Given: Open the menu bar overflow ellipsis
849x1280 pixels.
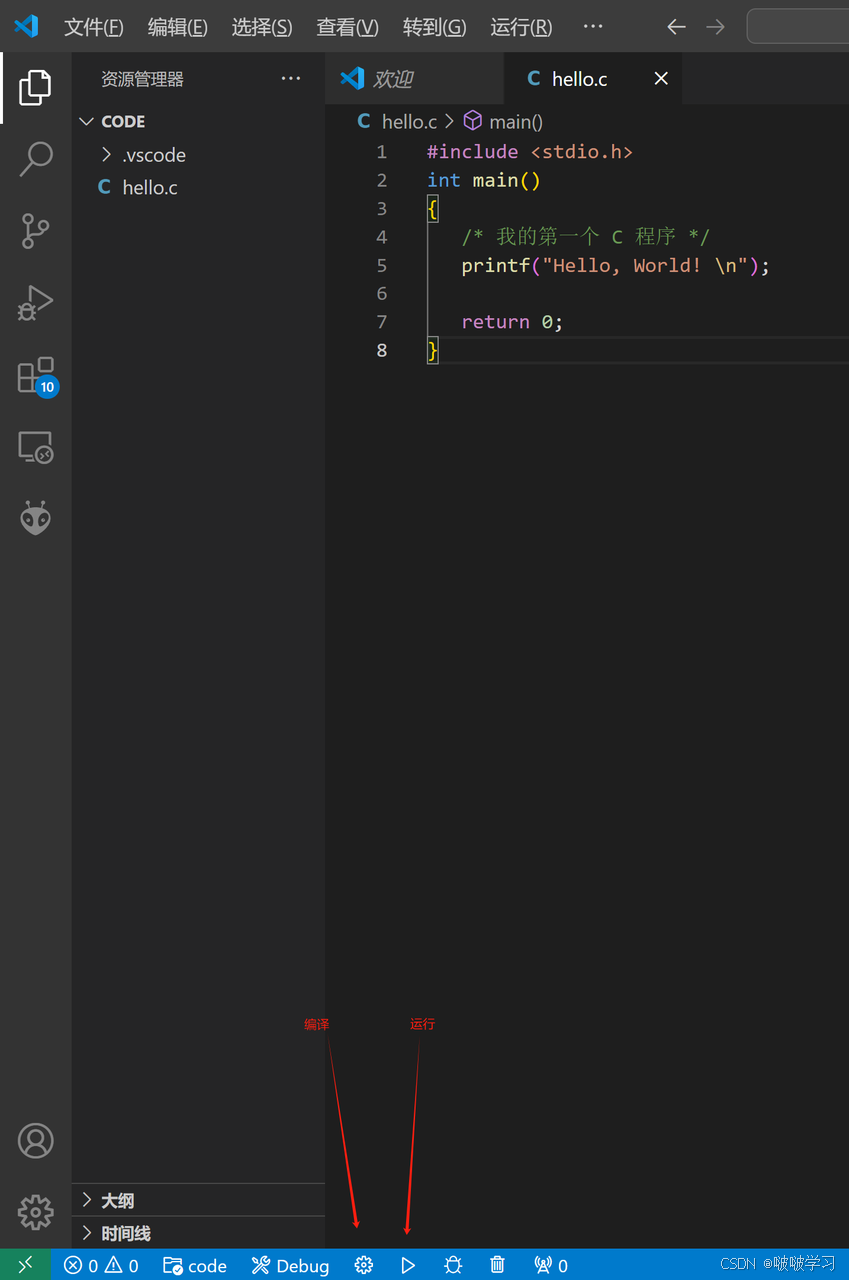Looking at the screenshot, I should (x=593, y=27).
